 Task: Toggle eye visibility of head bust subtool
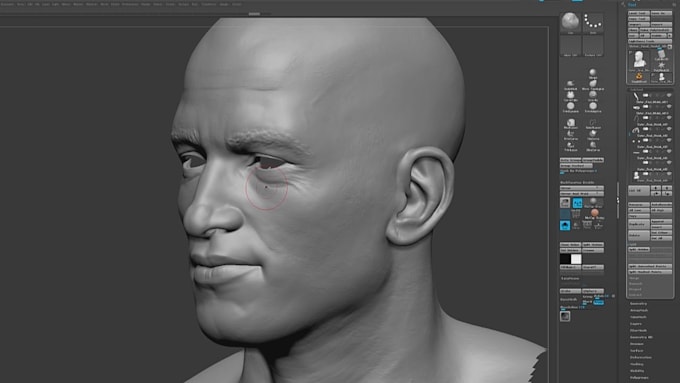669,174
